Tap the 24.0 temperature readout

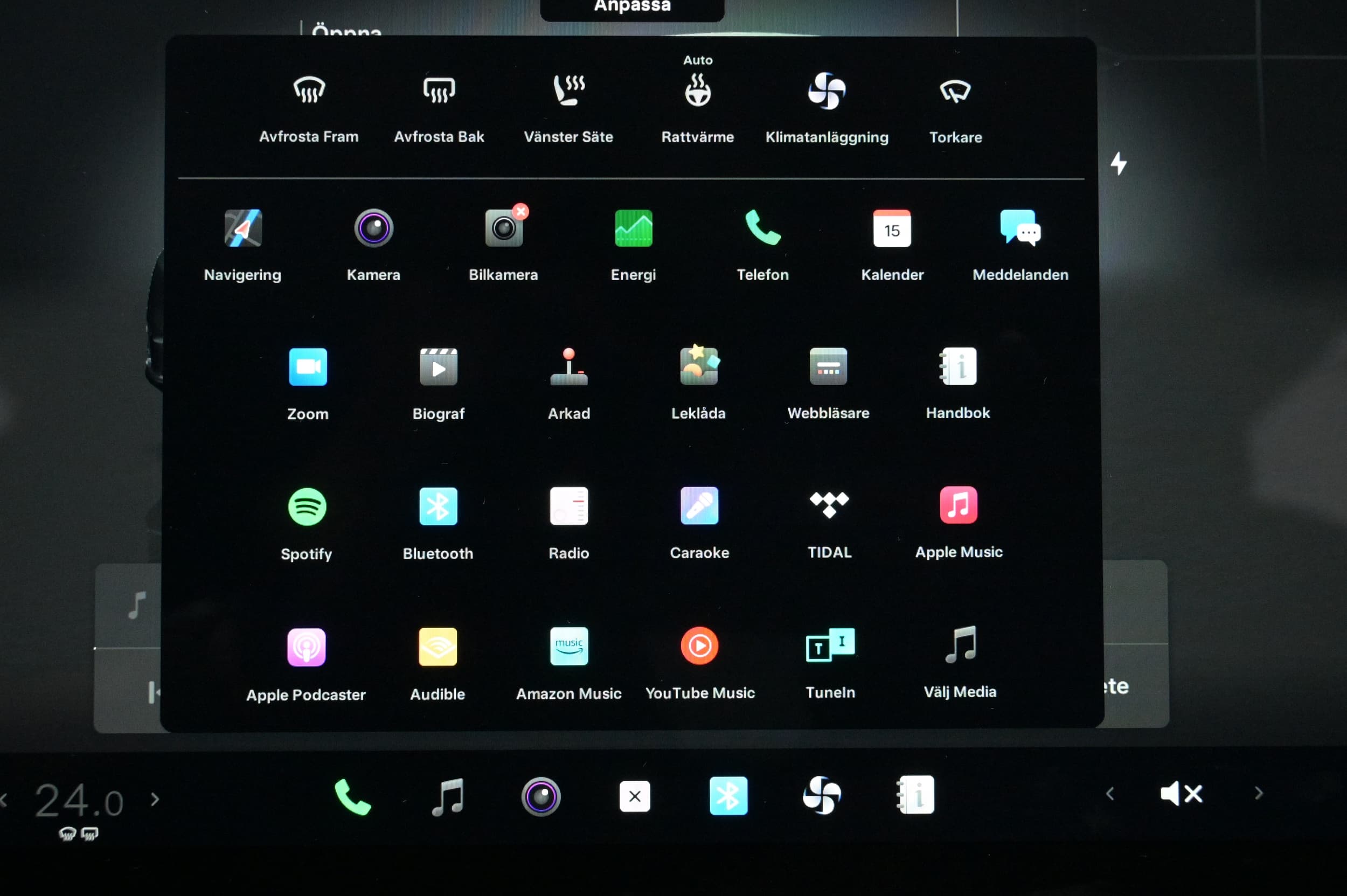[x=79, y=801]
